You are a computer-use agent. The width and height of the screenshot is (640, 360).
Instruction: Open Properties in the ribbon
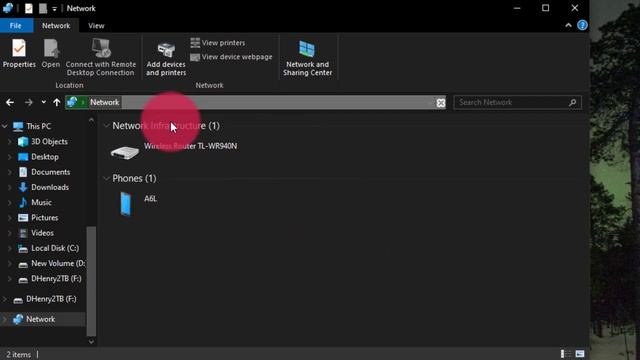(19, 53)
